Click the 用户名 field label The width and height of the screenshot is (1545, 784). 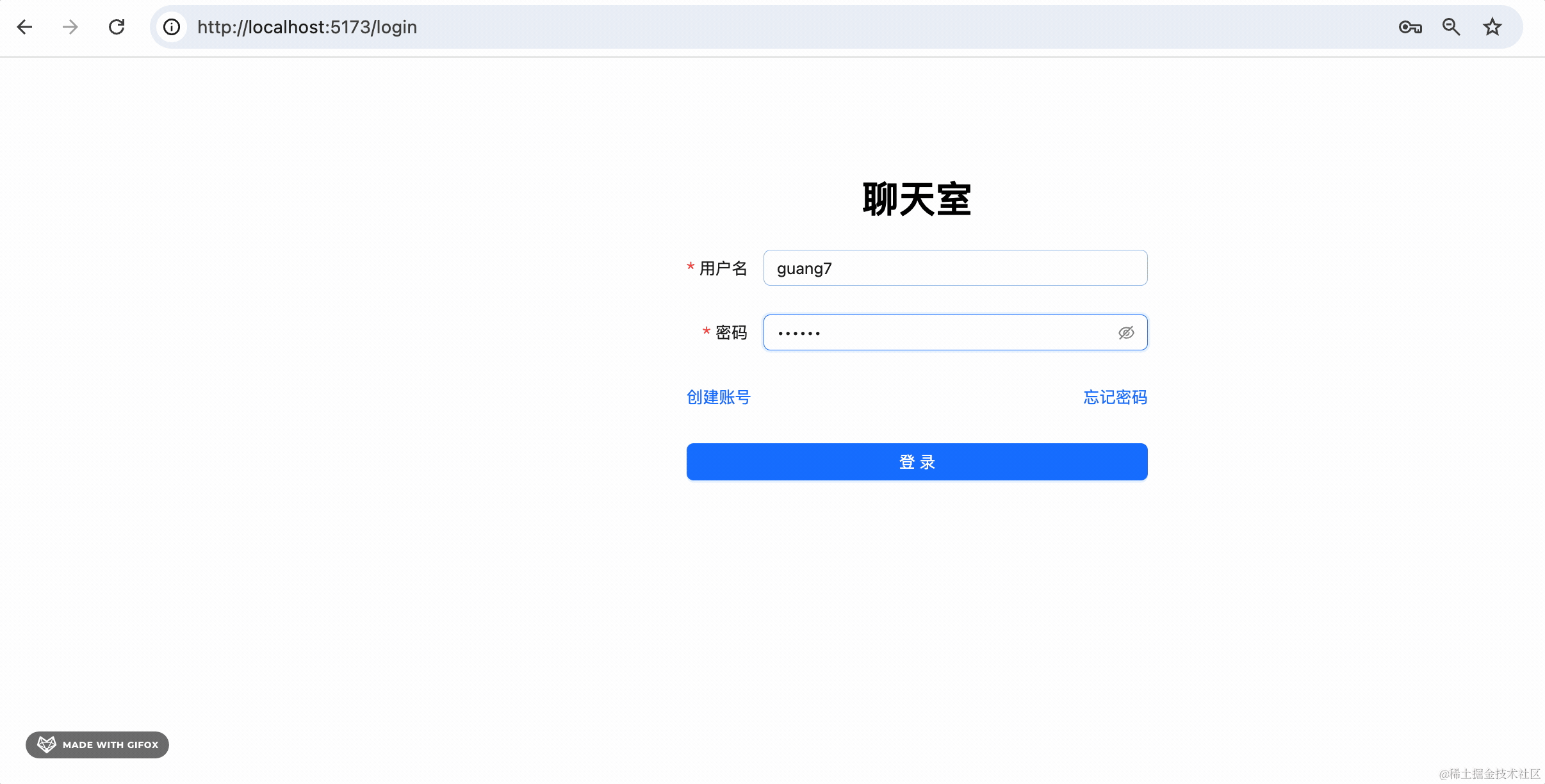(x=723, y=268)
